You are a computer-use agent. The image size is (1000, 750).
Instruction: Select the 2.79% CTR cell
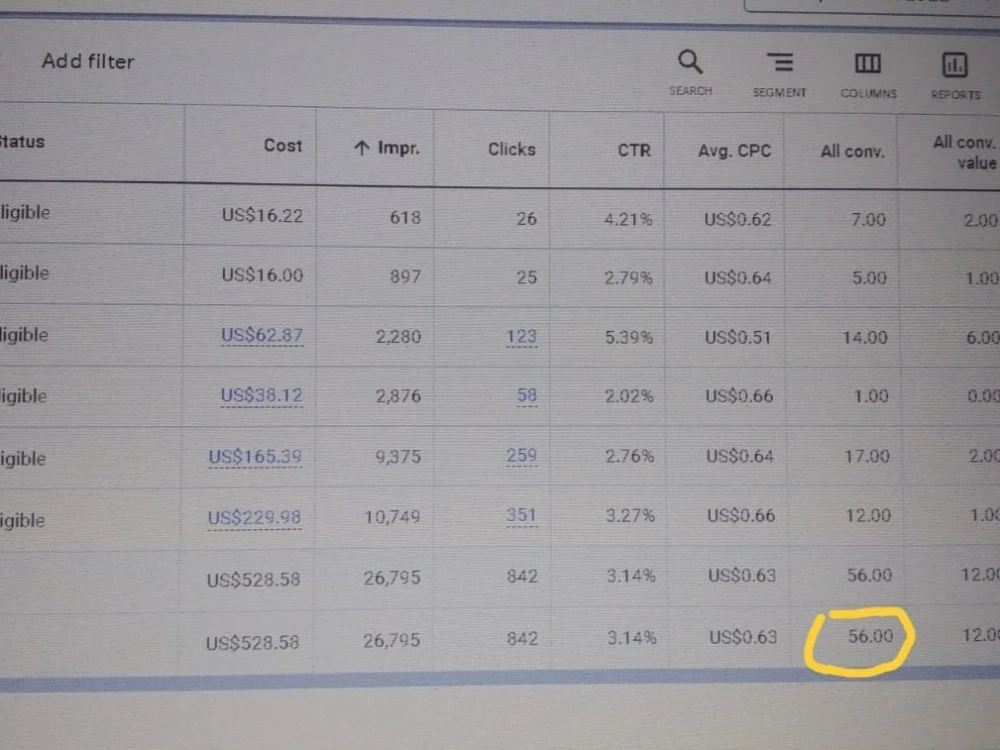628,278
